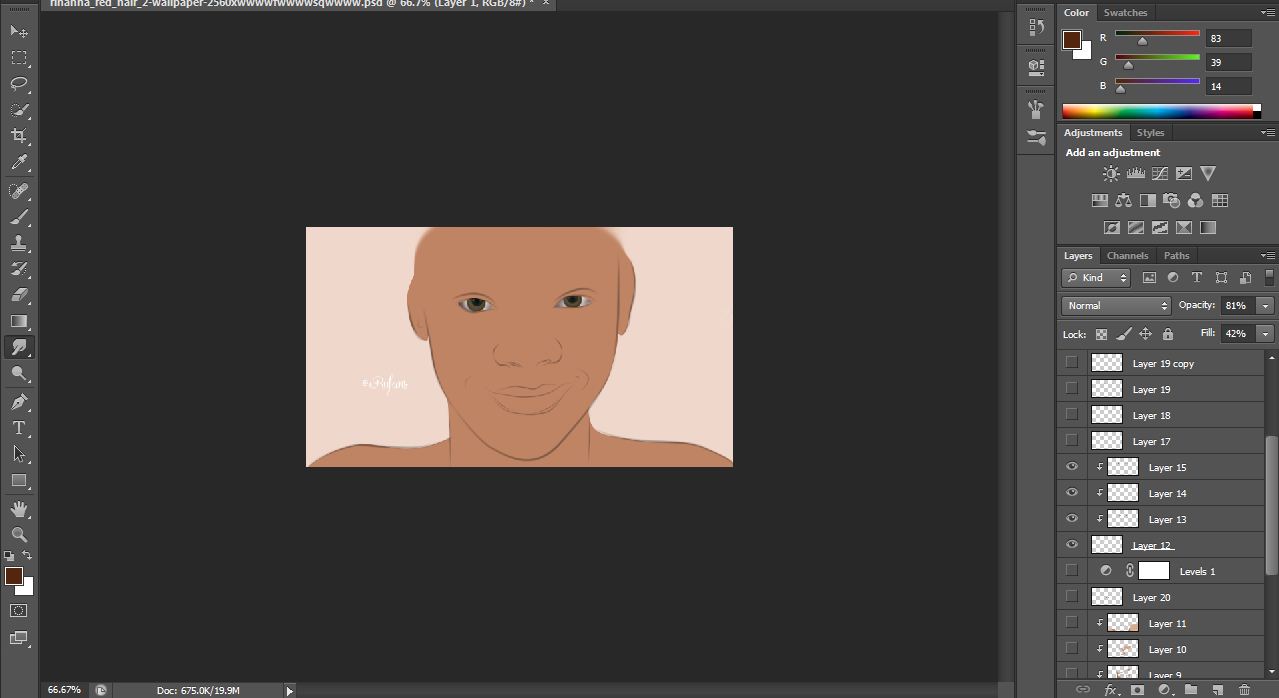Click the foreground color swatch in toolbar

tap(14, 576)
